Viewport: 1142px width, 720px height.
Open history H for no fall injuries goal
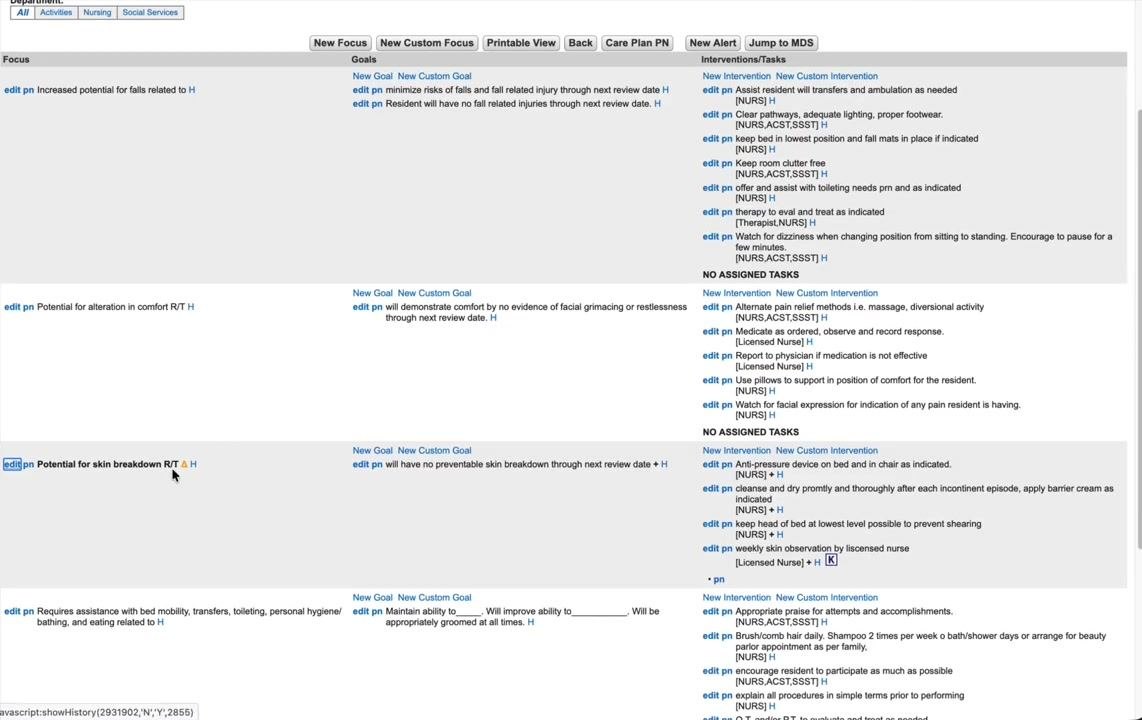point(657,103)
